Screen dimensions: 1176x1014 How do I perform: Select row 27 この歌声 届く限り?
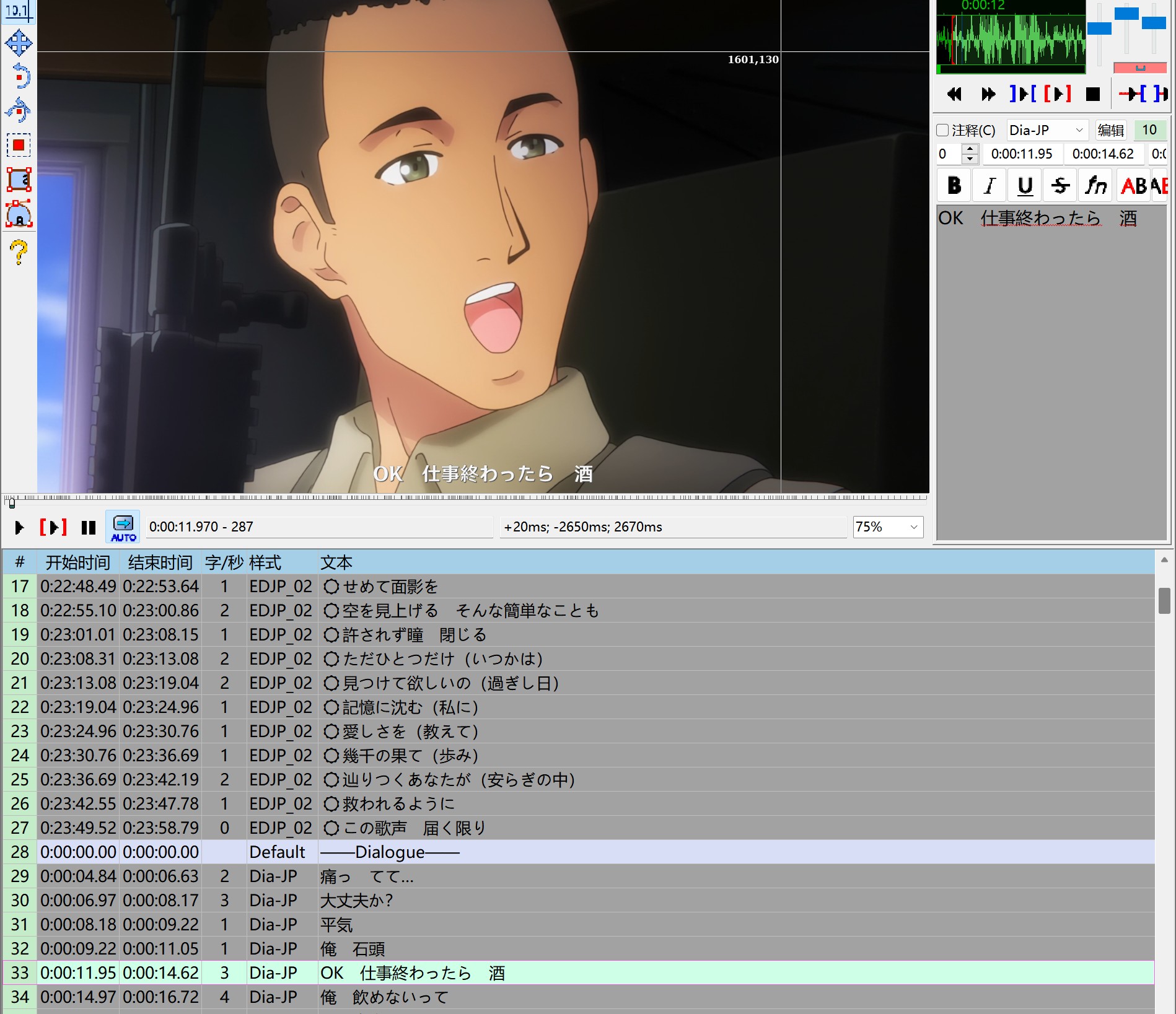pos(579,828)
